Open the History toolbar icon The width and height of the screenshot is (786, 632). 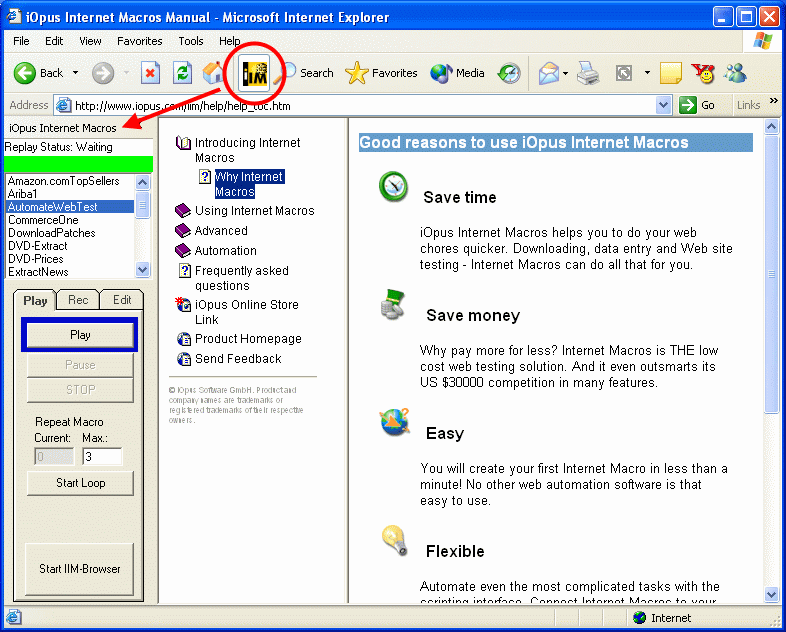[509, 73]
